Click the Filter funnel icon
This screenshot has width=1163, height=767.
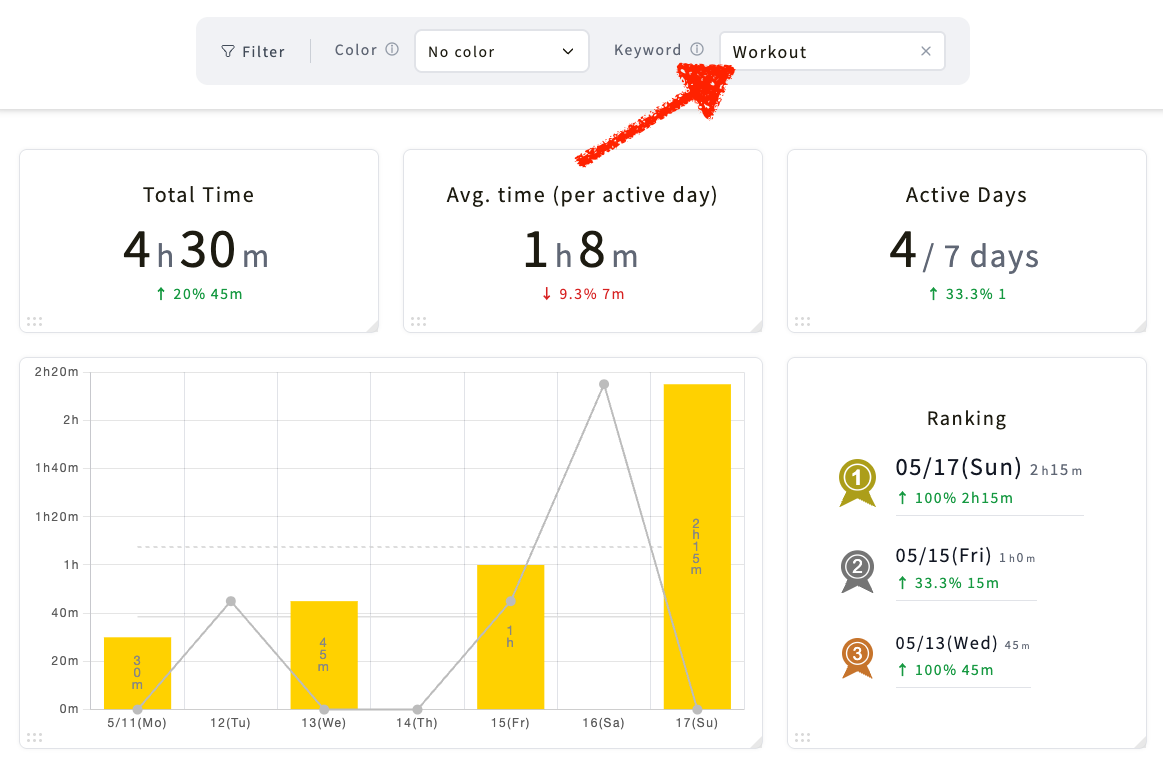point(228,51)
